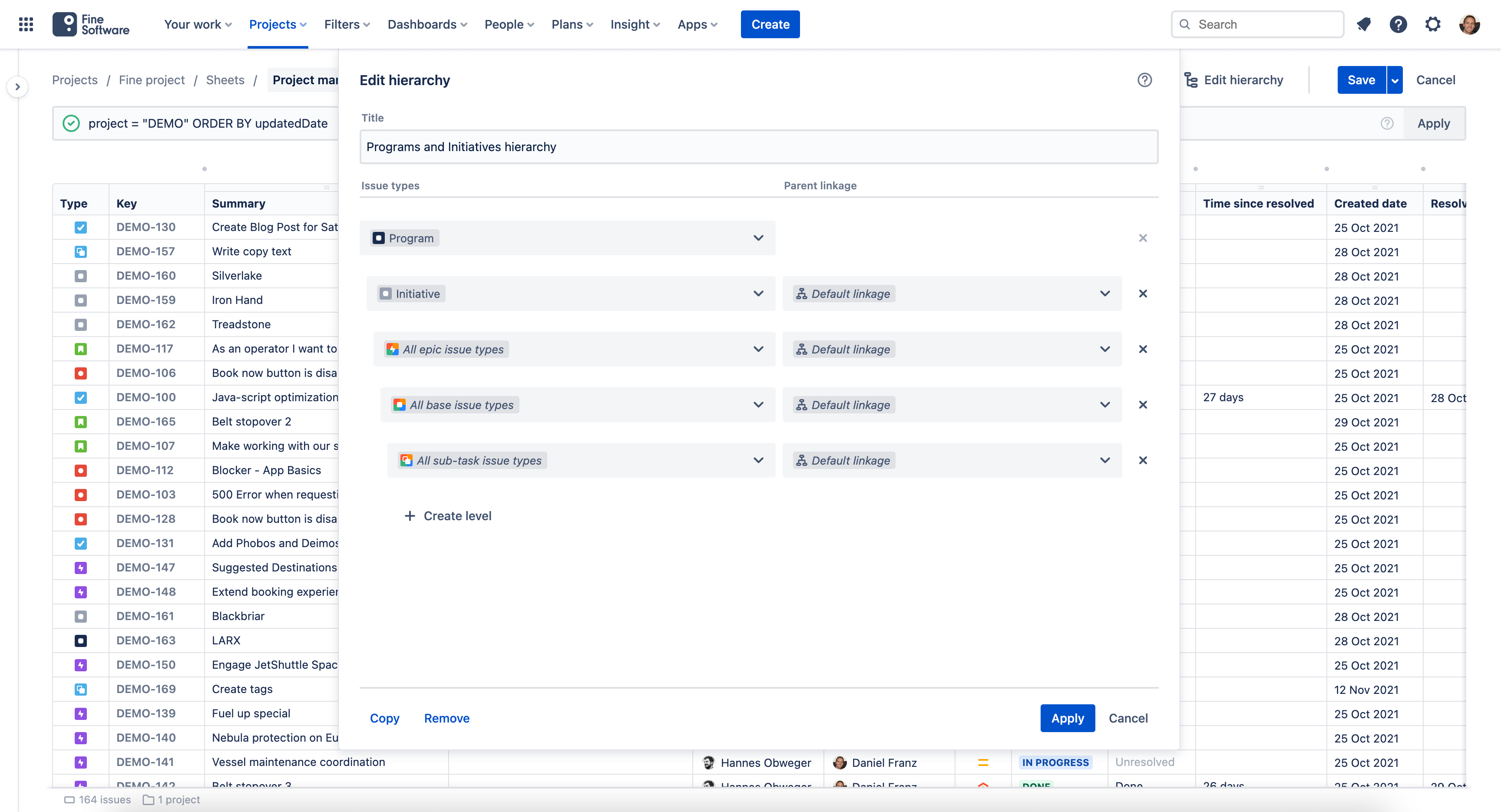Open the settings gear icon
This screenshot has width=1501, height=812.
click(1433, 24)
